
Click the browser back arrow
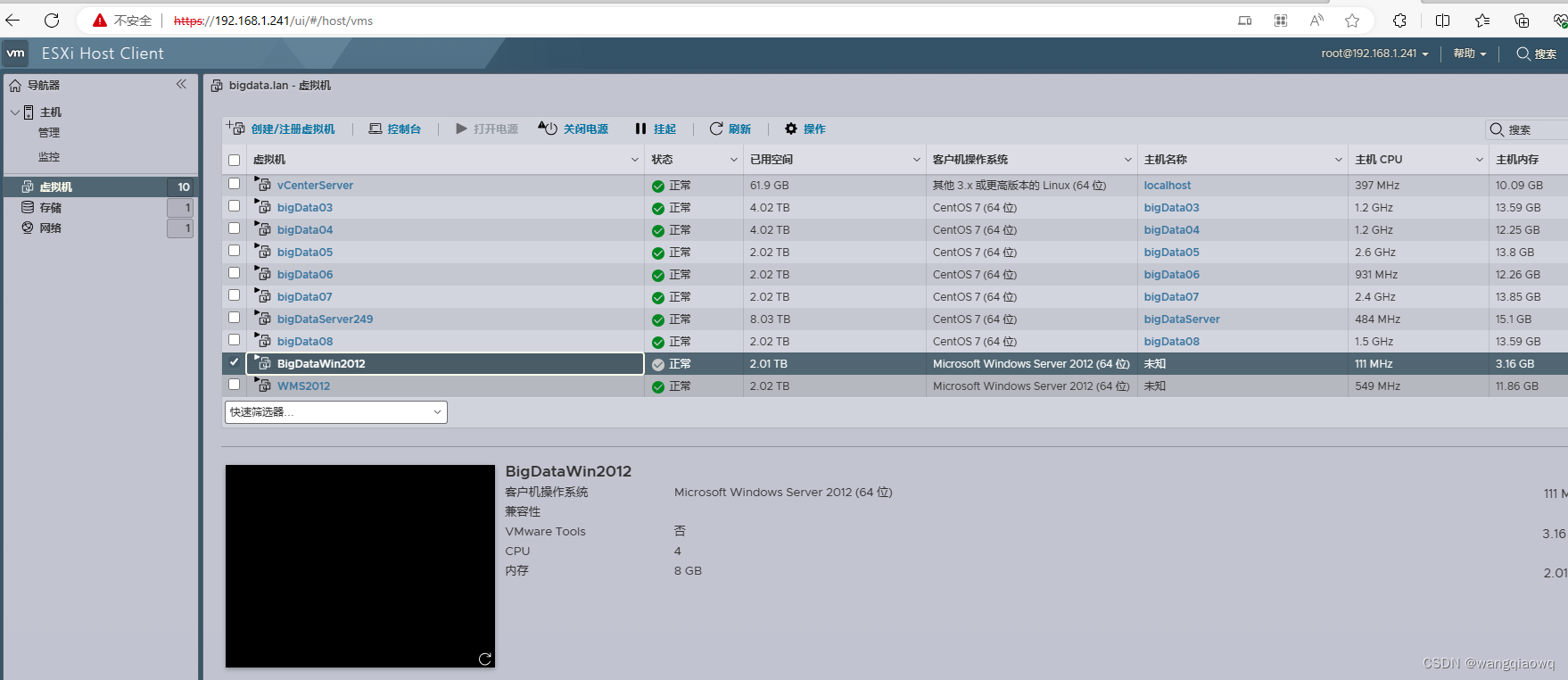pos(12,21)
